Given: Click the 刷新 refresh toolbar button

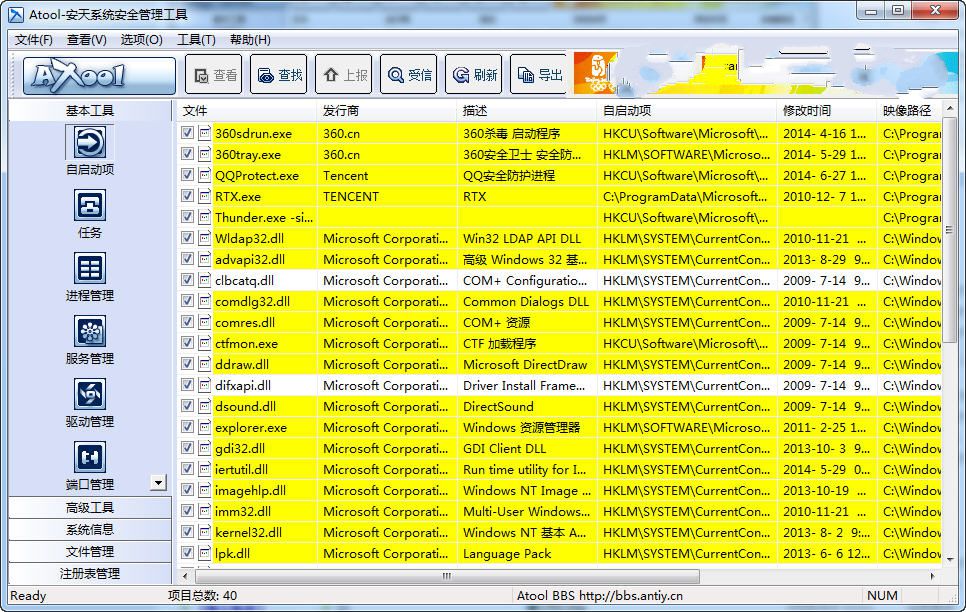Looking at the screenshot, I should [474, 75].
